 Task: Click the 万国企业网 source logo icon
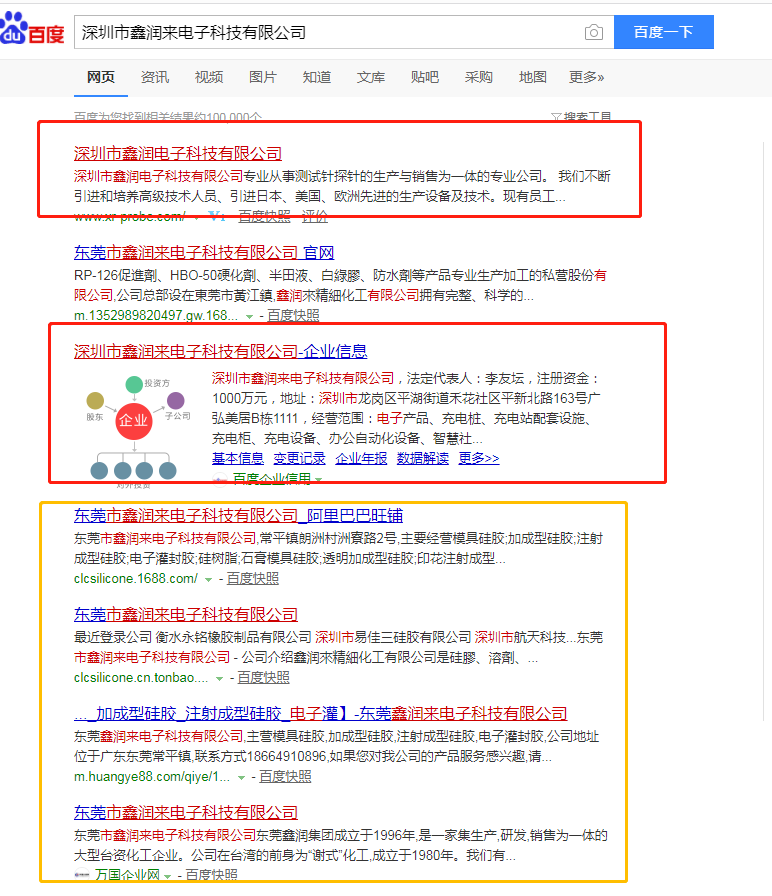click(82, 874)
